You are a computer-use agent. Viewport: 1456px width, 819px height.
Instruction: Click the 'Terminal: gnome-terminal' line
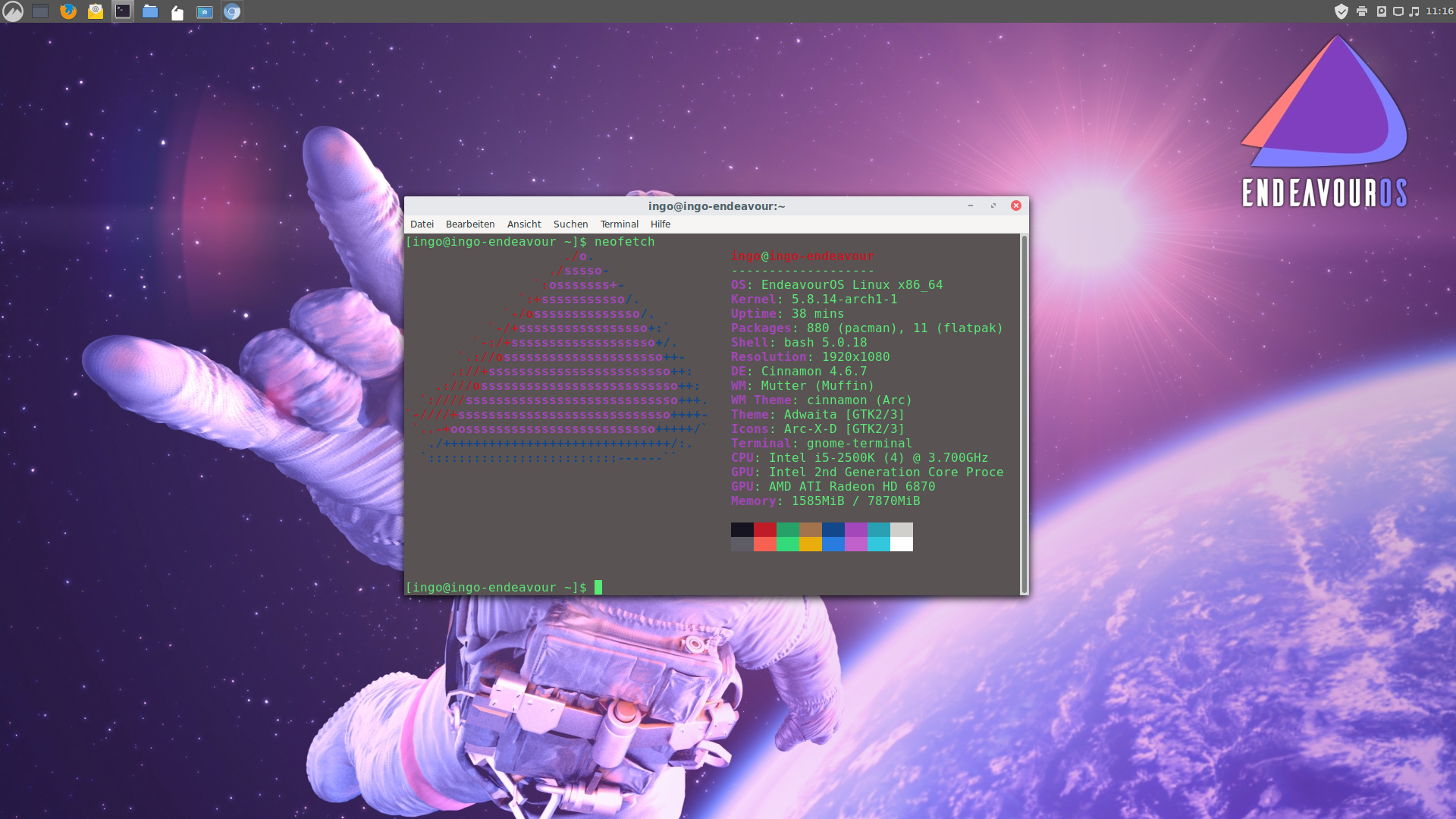(x=822, y=444)
